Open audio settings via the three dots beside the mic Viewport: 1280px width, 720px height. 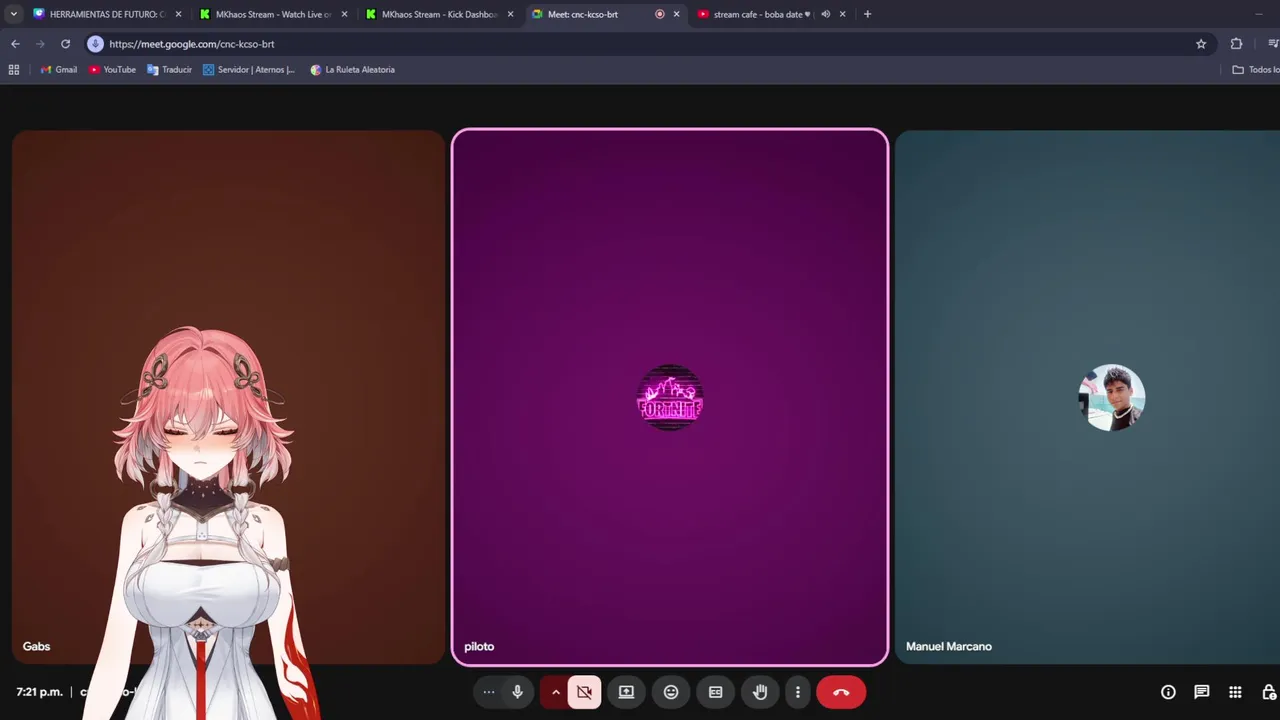pyautogui.click(x=488, y=692)
